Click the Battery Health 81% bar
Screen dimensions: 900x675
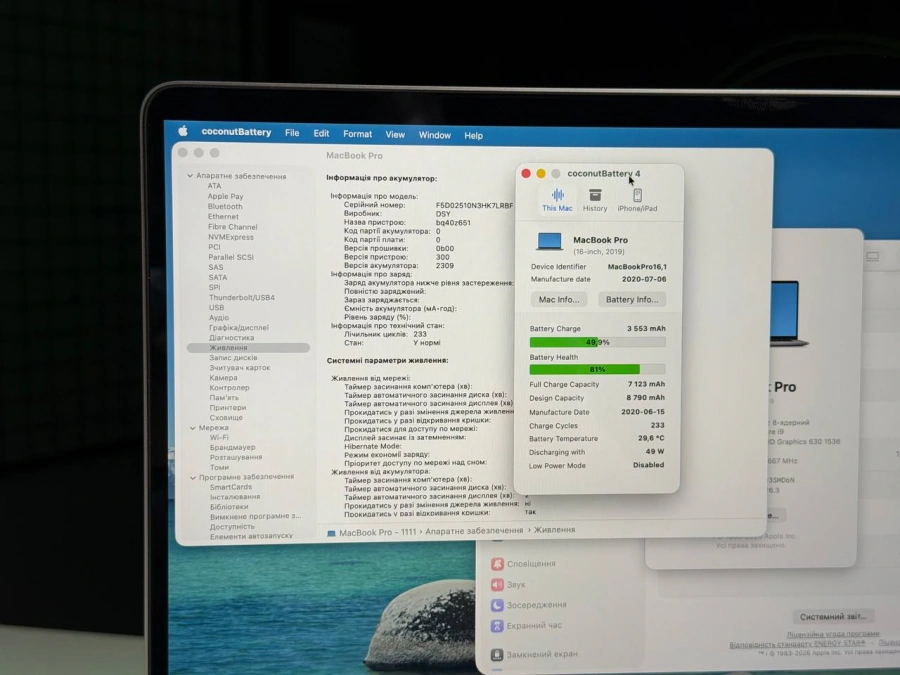tap(597, 369)
